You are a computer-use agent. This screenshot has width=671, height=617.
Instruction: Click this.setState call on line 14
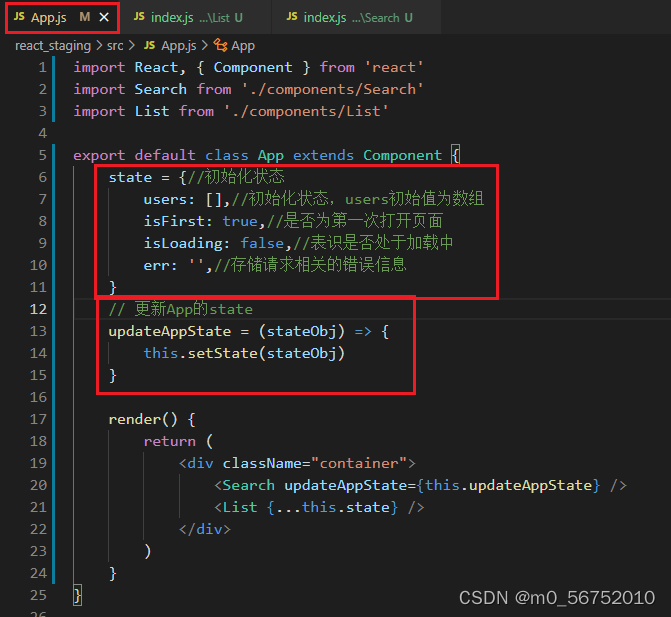coord(244,353)
